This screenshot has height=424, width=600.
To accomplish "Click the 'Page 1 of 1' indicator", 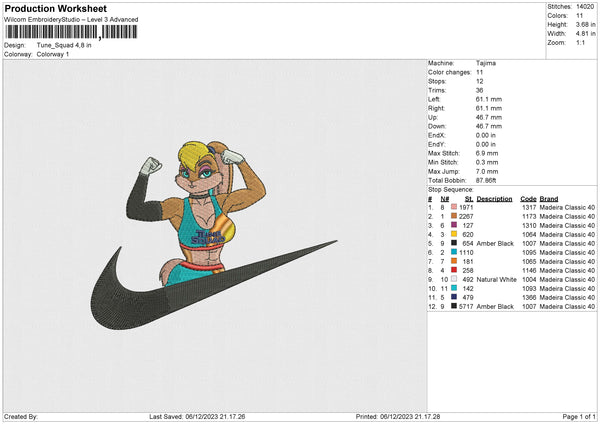I will point(579,416).
